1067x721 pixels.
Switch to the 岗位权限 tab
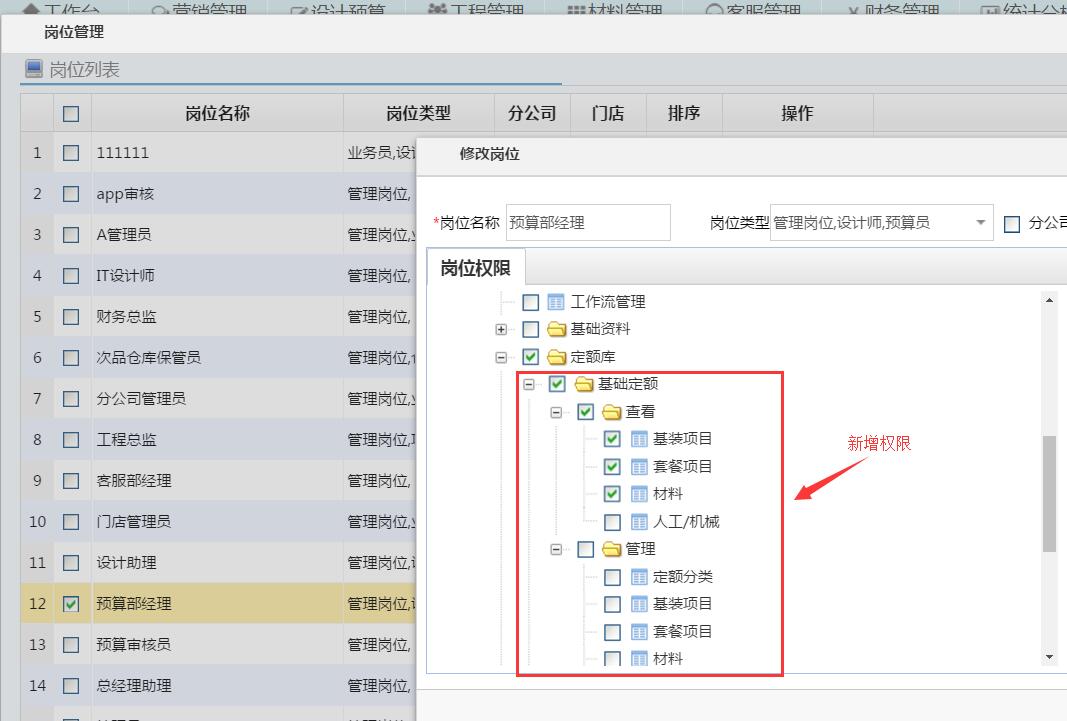[475, 268]
